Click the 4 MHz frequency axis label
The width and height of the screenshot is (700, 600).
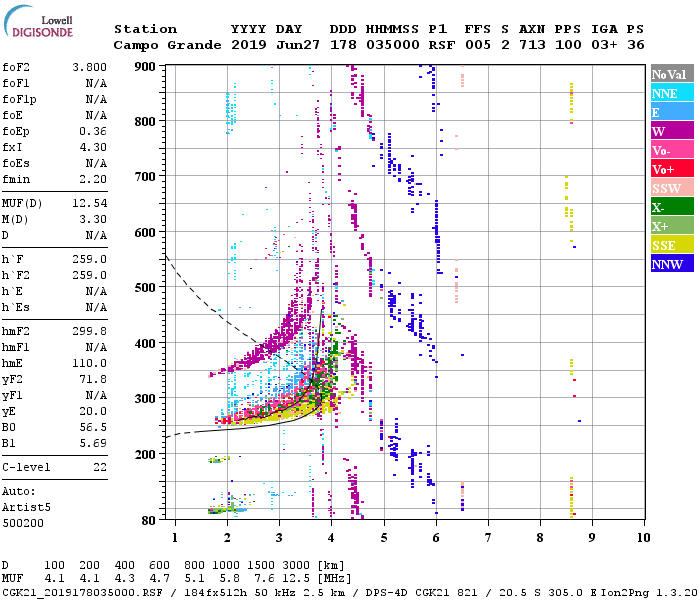click(x=331, y=538)
